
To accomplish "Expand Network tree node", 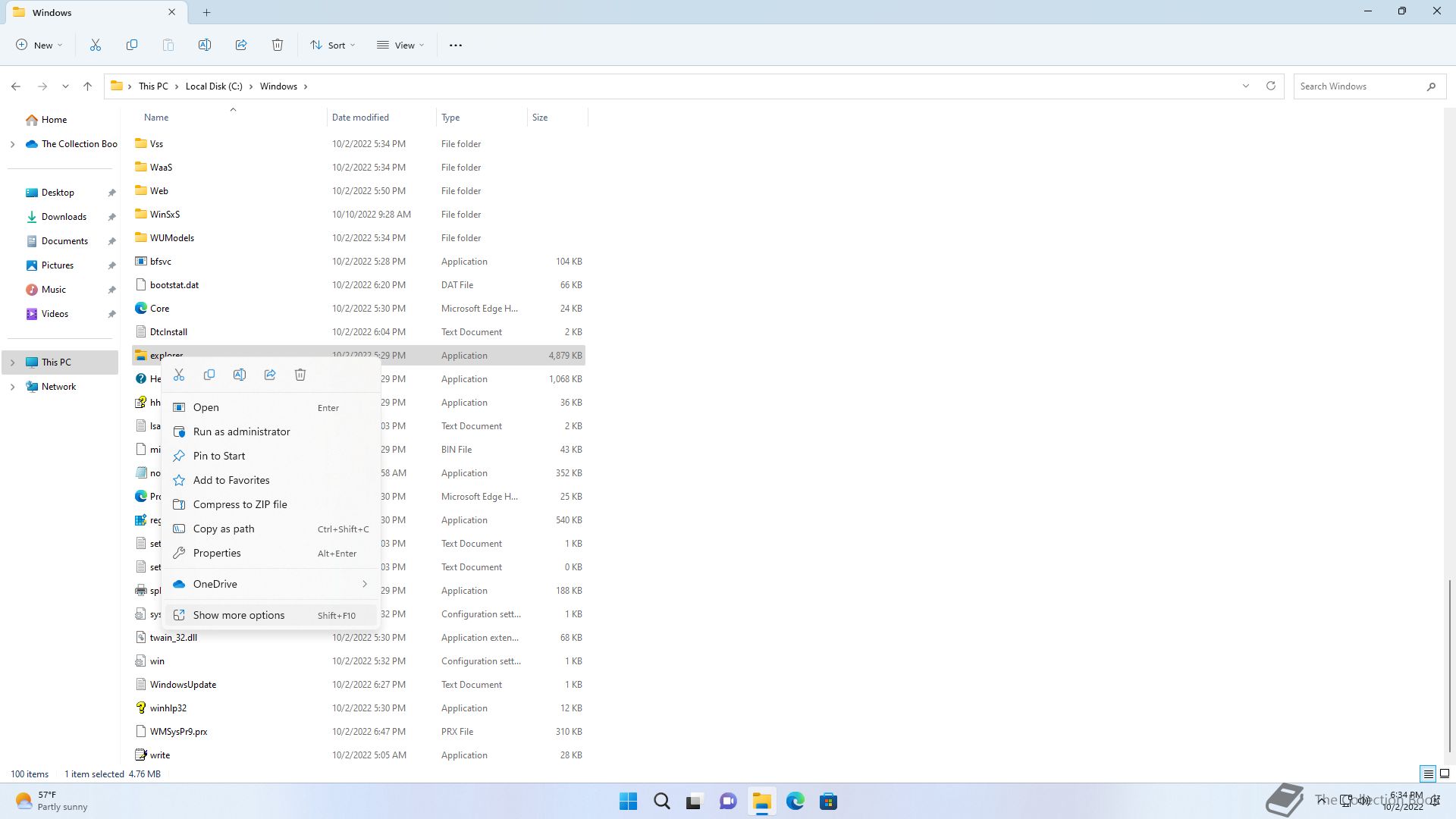I will (12, 387).
